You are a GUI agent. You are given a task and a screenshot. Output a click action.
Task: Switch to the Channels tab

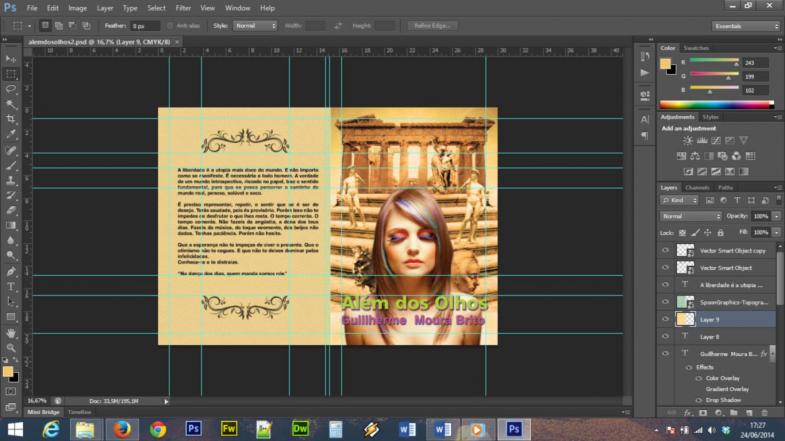(x=697, y=187)
